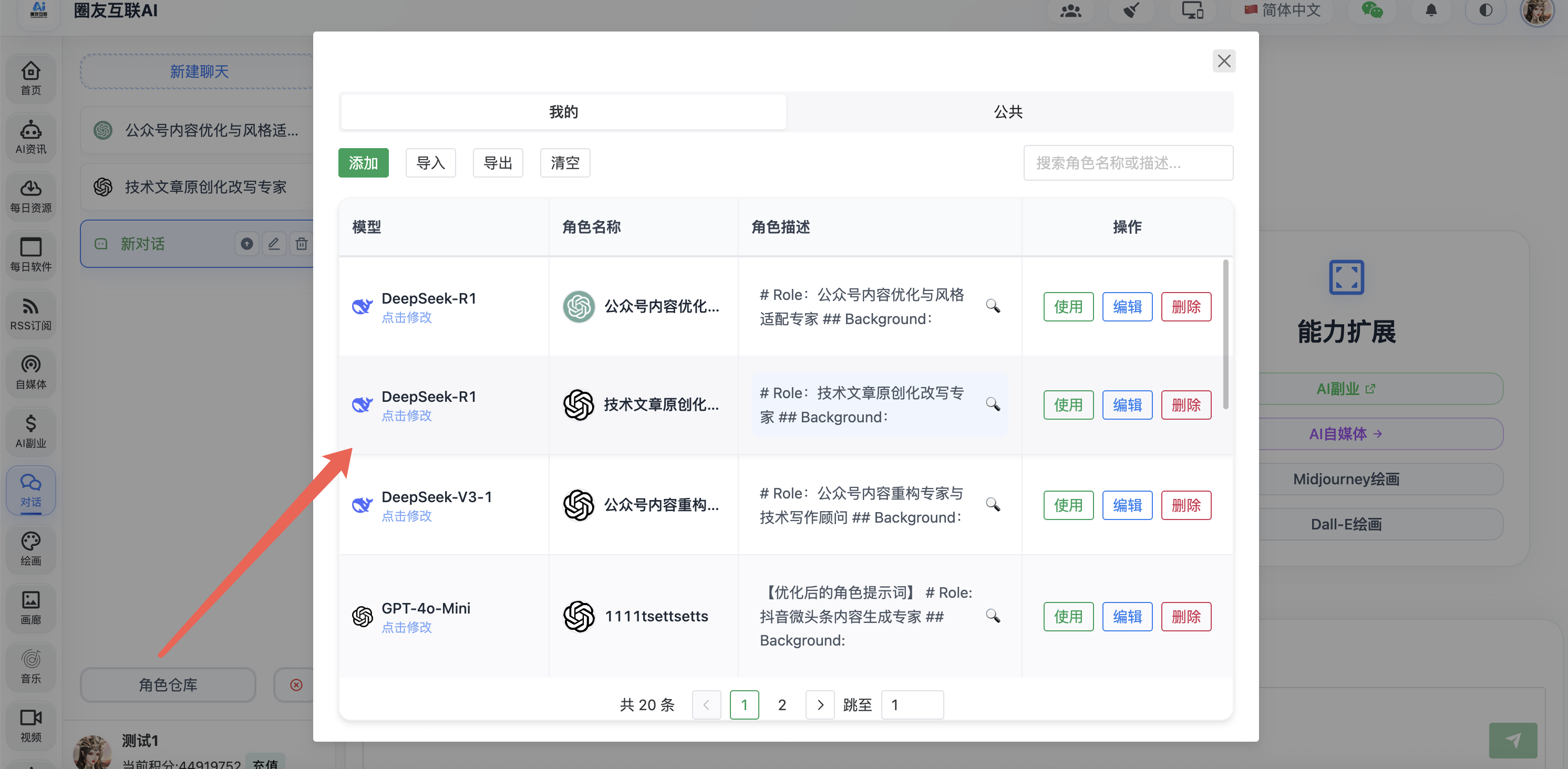Go to previous page arrow in pagination

707,705
